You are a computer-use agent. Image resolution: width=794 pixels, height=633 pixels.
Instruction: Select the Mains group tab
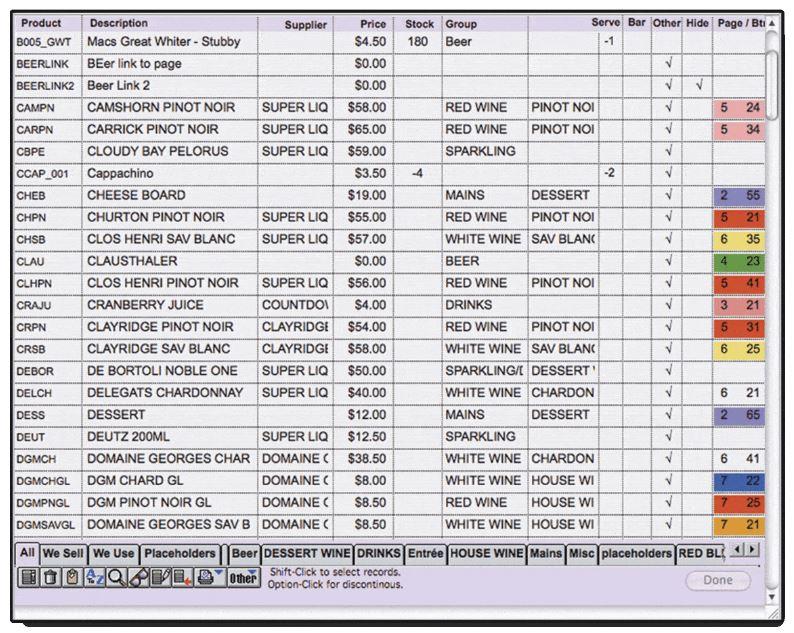[x=545, y=553]
